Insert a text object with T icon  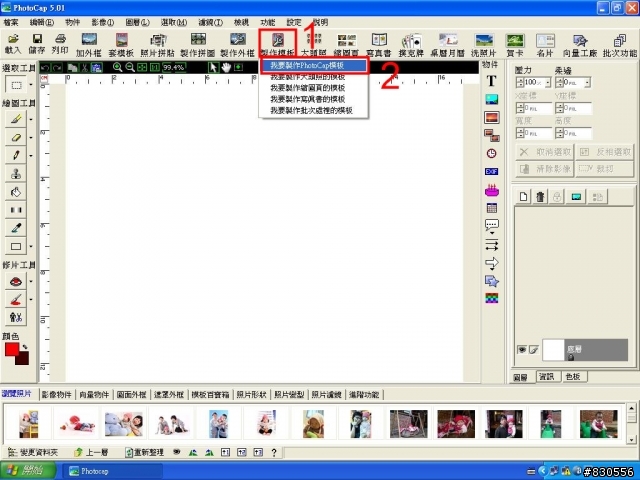point(491,81)
